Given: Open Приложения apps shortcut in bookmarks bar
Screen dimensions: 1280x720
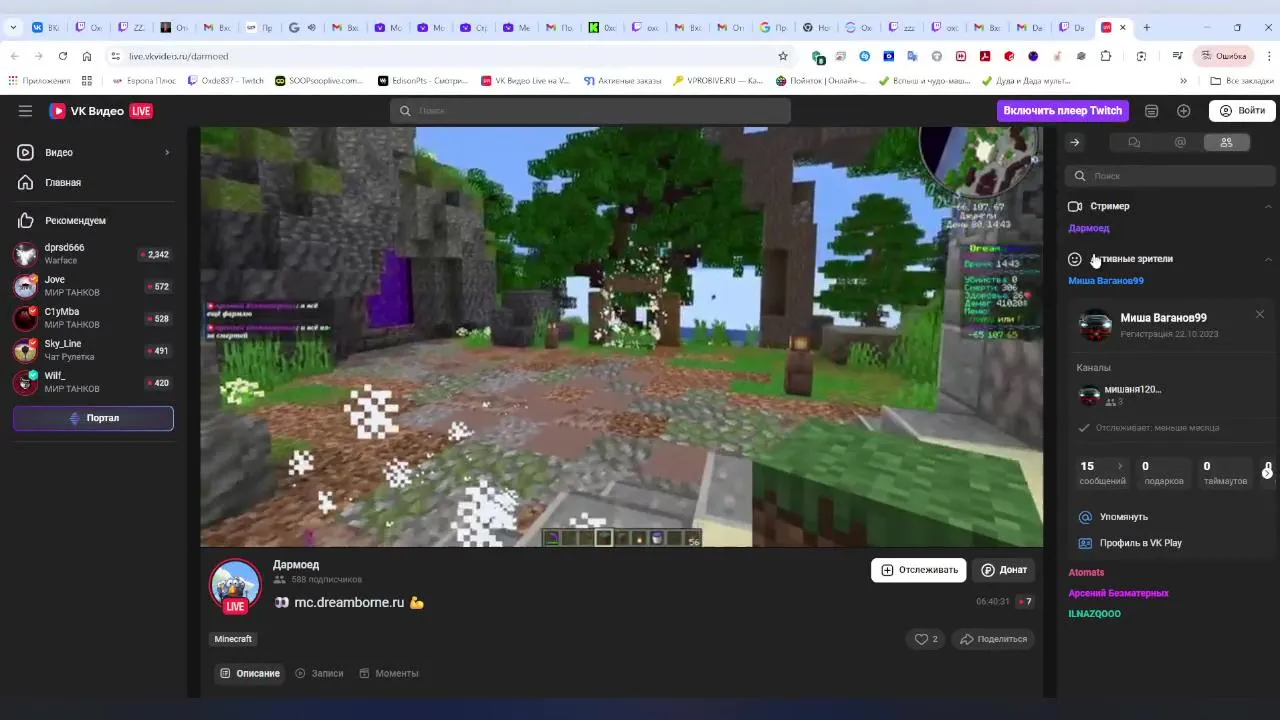Looking at the screenshot, I should 38,81.
